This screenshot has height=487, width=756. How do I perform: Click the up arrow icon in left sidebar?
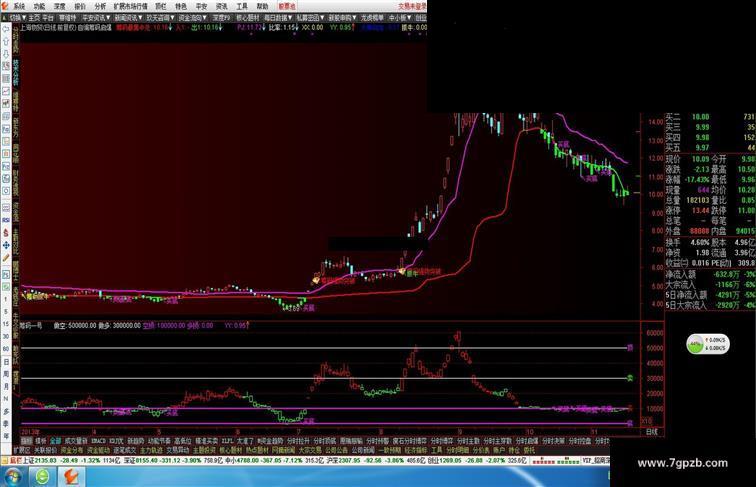6,42
